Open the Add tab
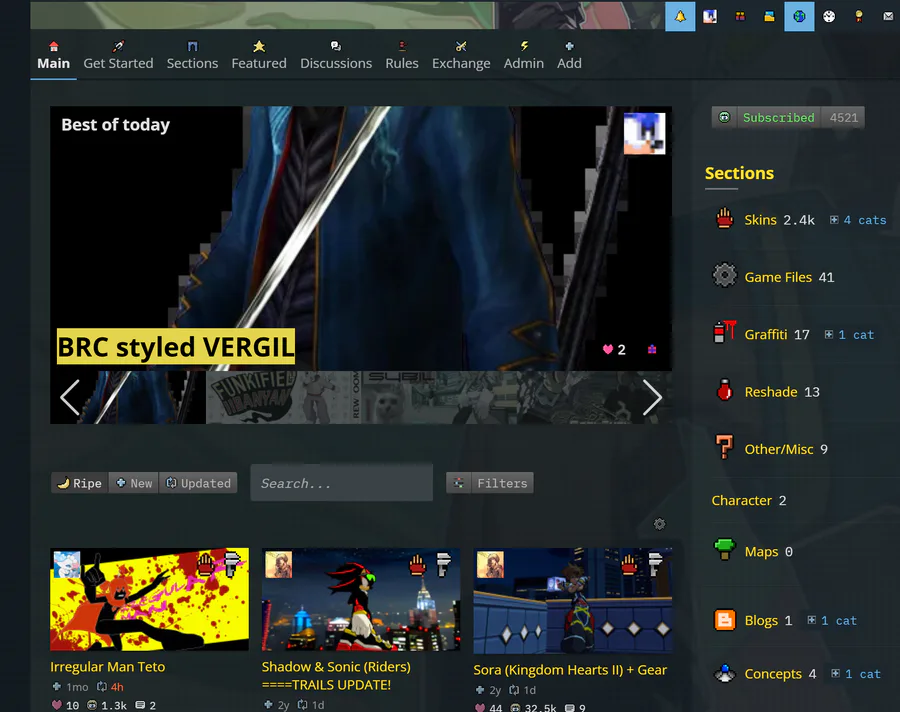The image size is (900, 712). point(569,56)
